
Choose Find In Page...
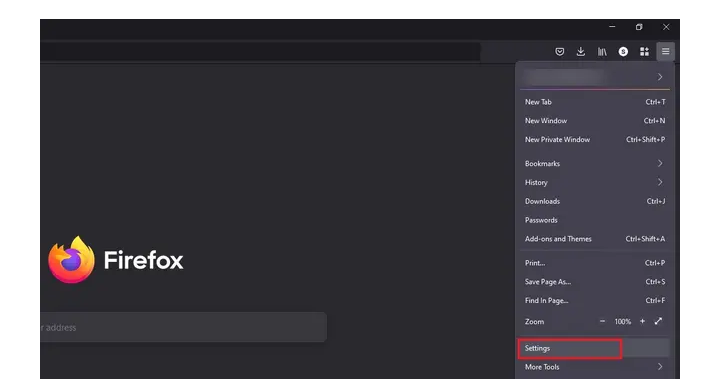tap(594, 300)
